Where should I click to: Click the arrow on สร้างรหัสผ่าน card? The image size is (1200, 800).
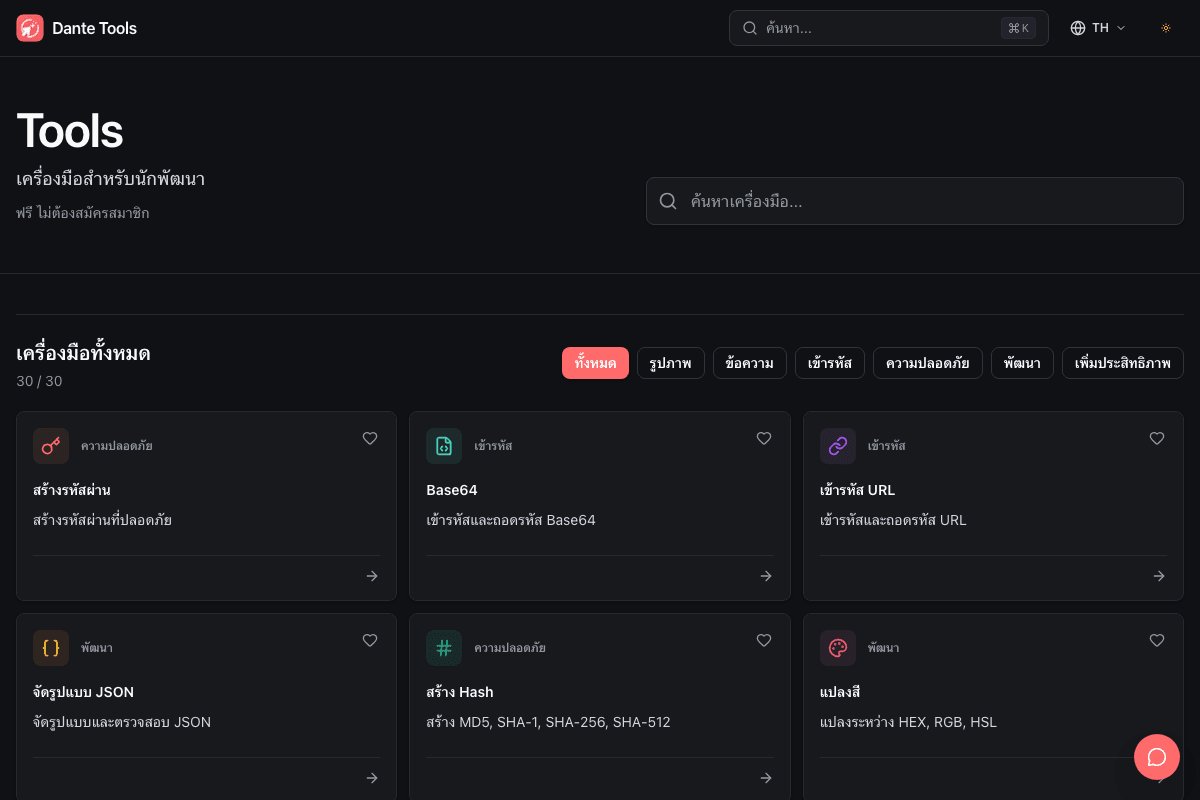372,576
